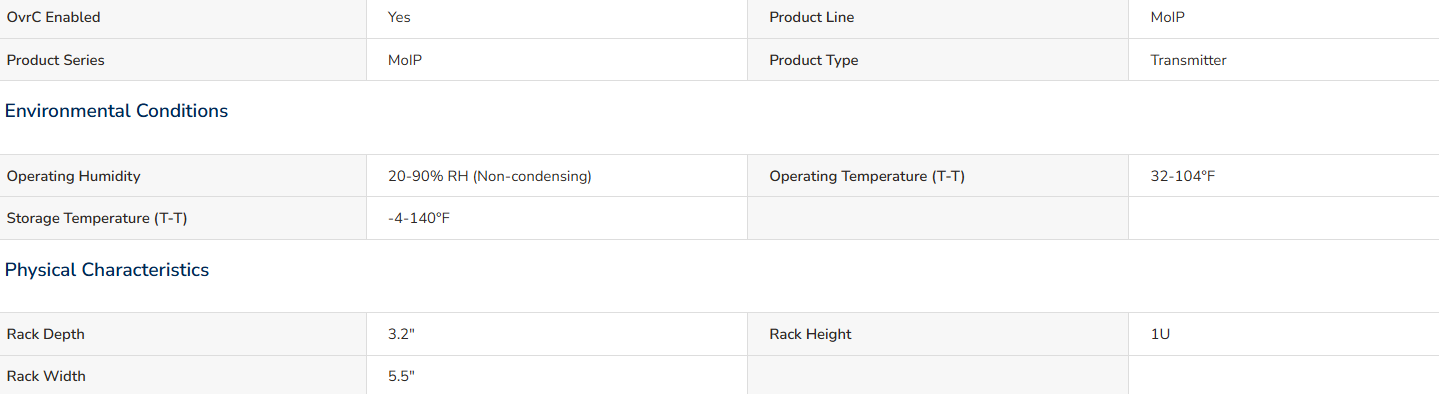This screenshot has height=394, width=1439.
Task: Click the Rack Depth label
Action: [x=46, y=334]
